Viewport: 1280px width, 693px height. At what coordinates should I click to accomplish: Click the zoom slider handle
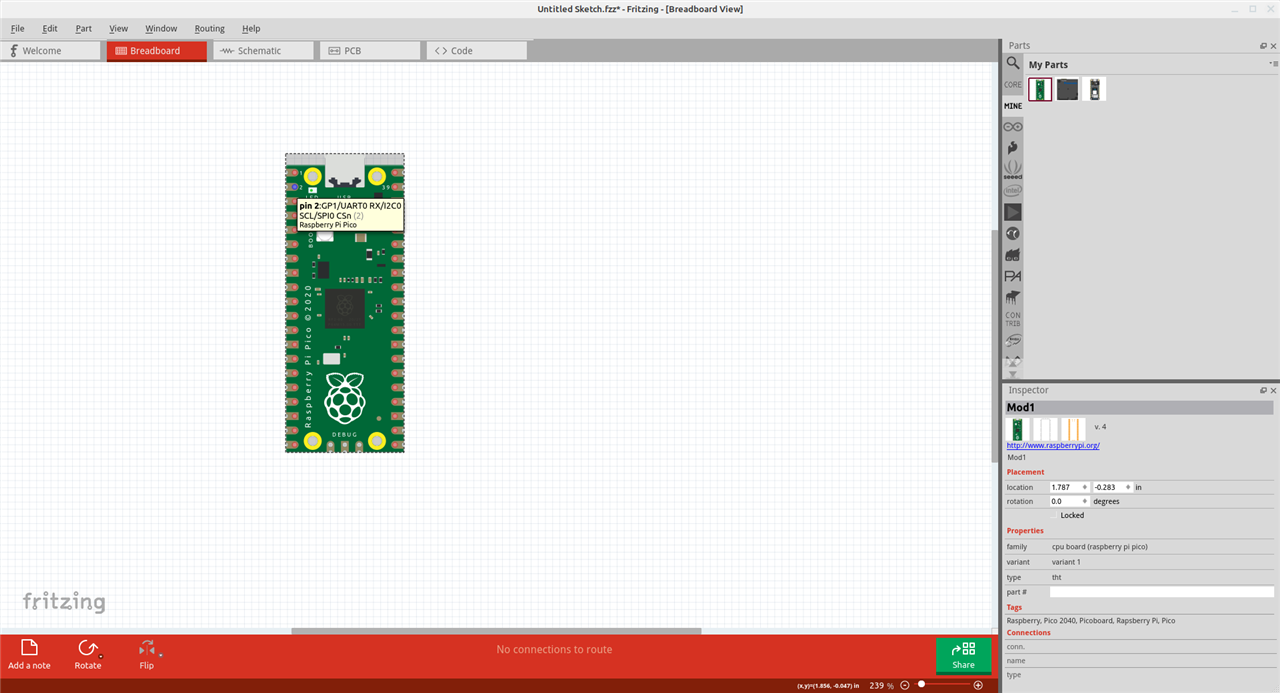tap(920, 685)
